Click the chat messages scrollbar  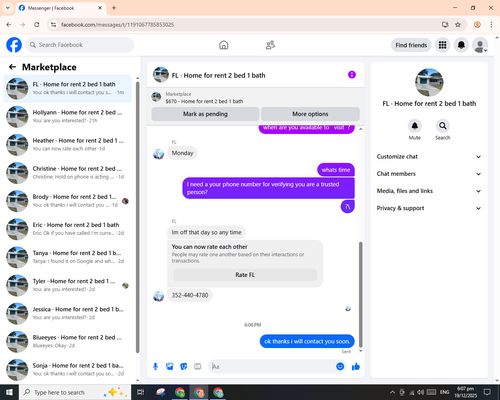[360, 295]
